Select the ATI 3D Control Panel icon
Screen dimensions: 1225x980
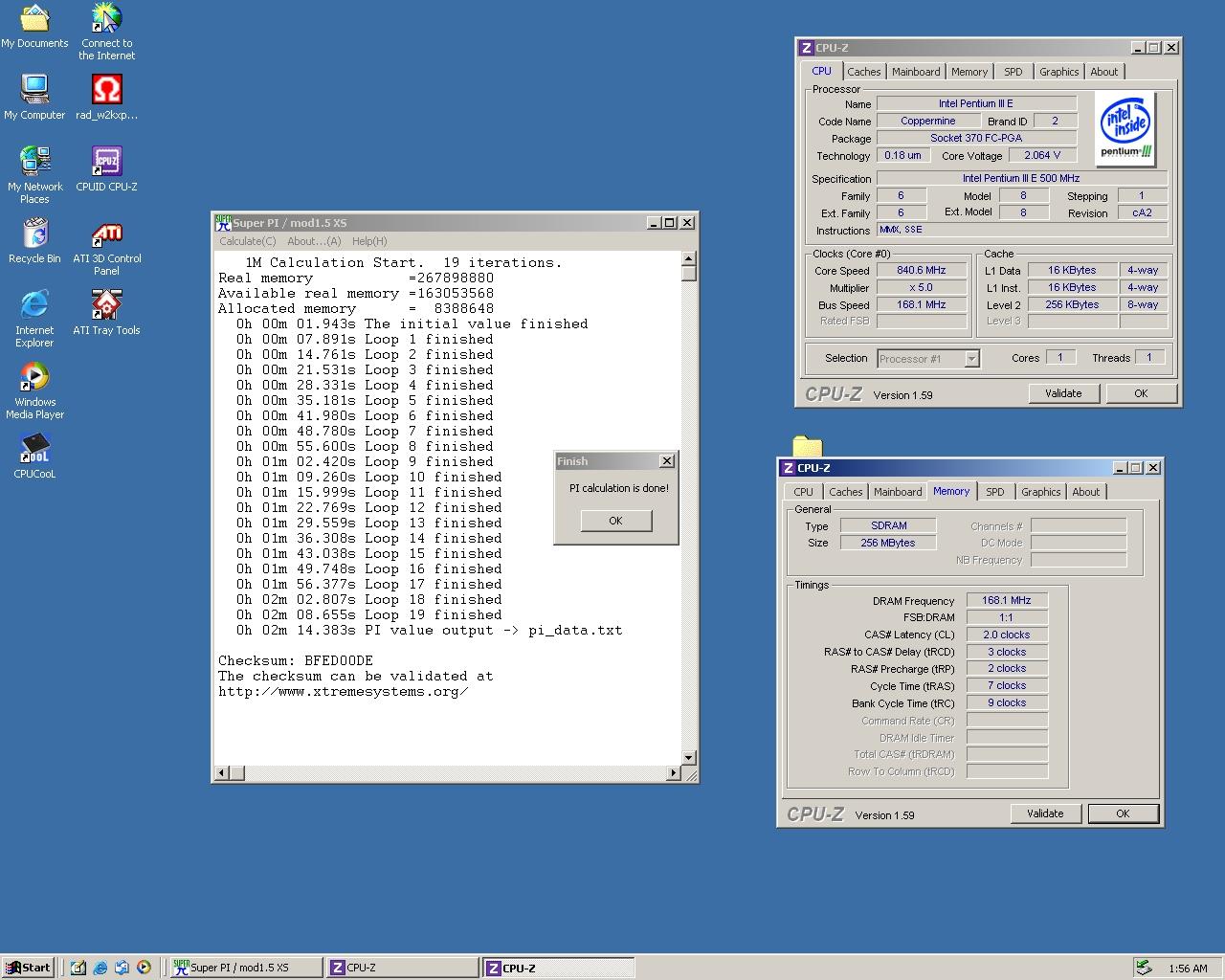(106, 247)
